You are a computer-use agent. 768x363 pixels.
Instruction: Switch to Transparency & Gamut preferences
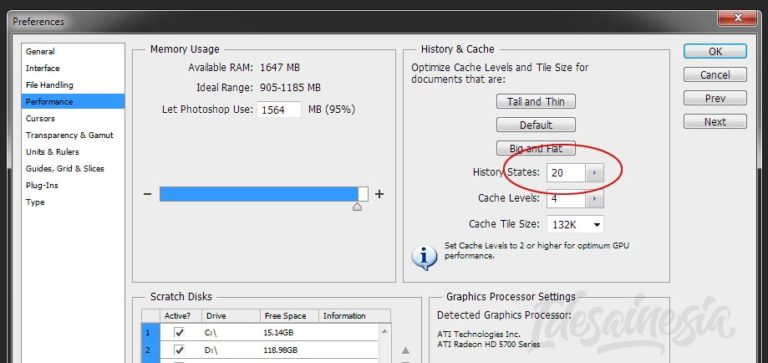(70, 135)
